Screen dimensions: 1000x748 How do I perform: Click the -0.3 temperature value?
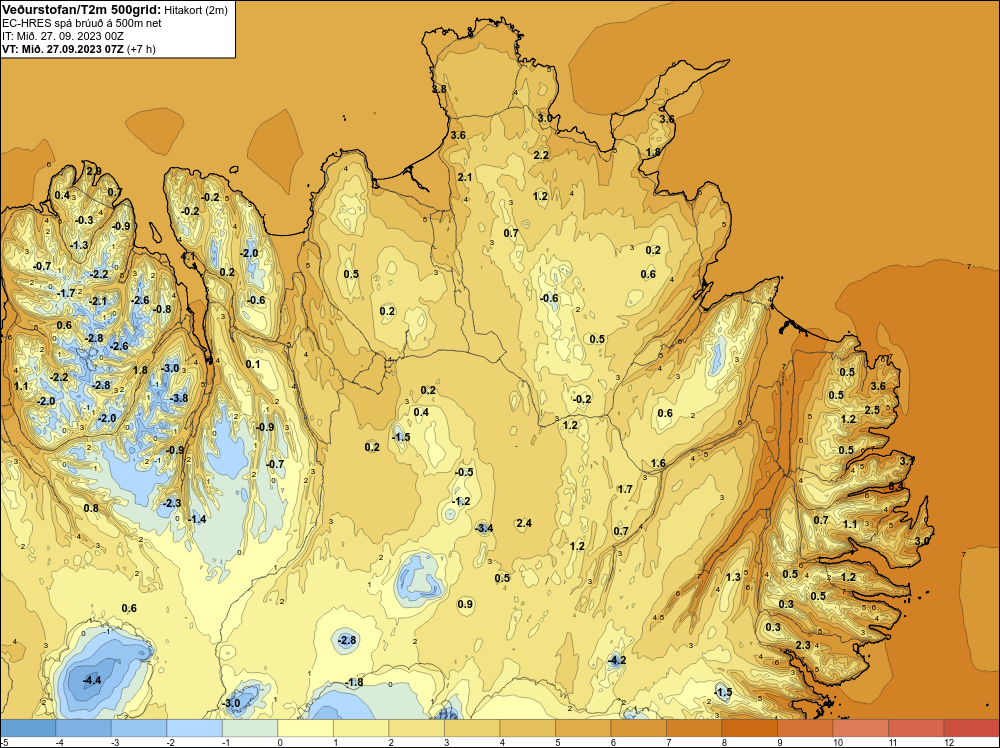coord(84,220)
